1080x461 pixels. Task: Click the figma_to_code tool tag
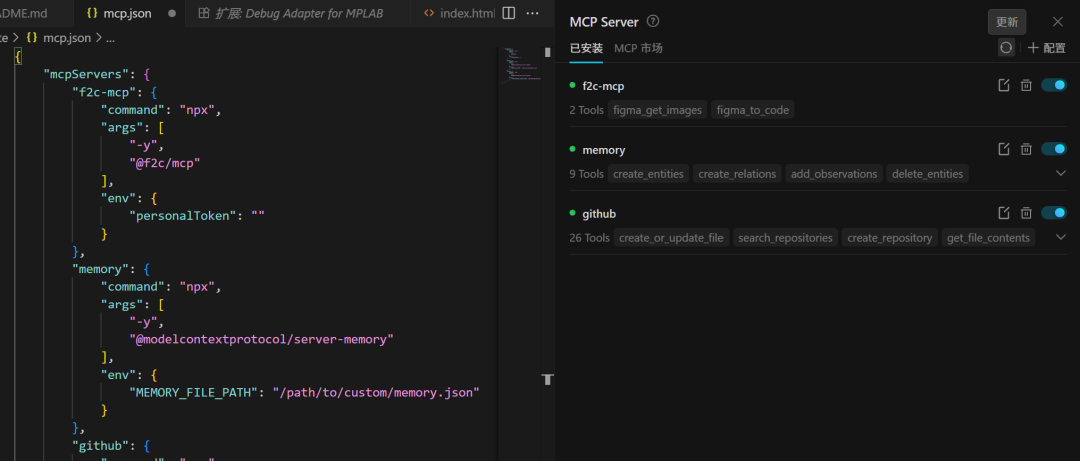(x=753, y=110)
